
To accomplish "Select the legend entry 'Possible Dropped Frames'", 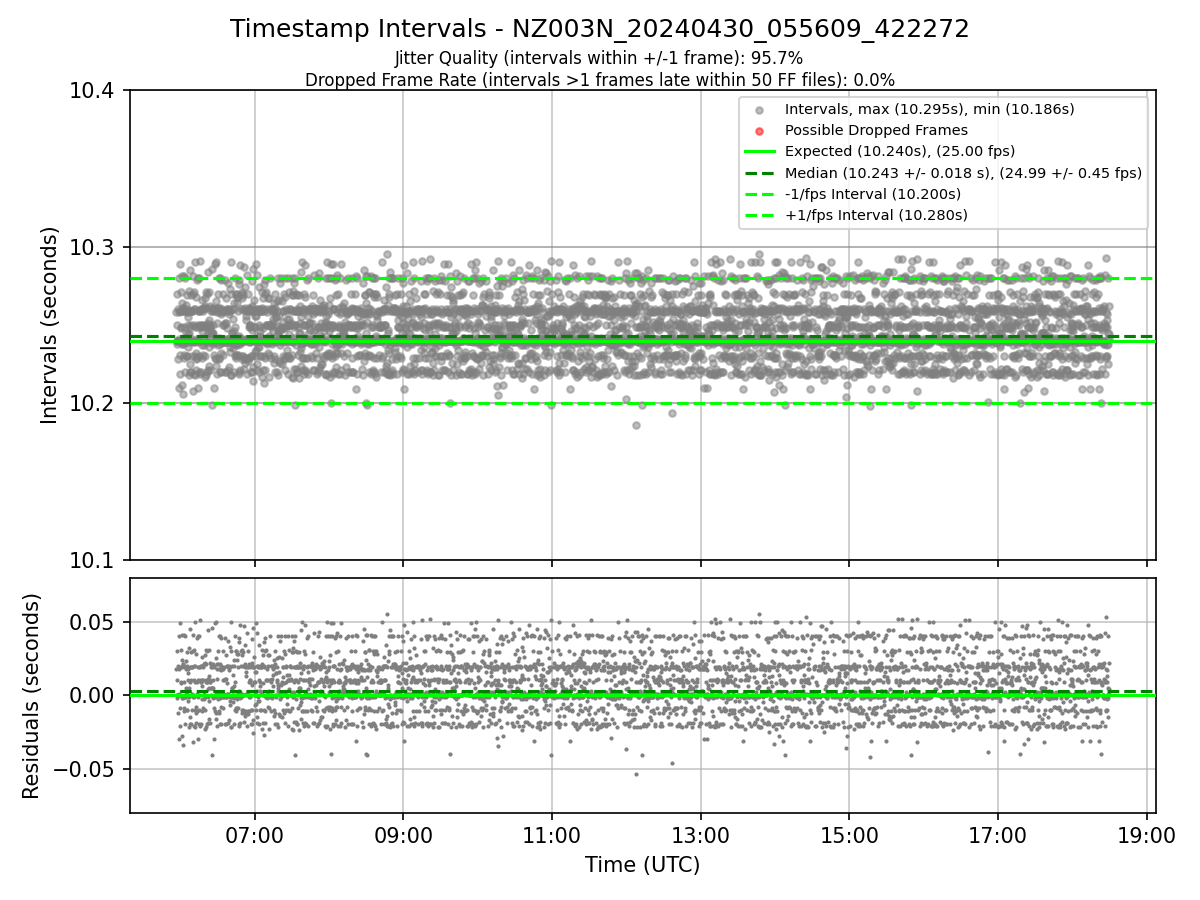I will (x=876, y=130).
